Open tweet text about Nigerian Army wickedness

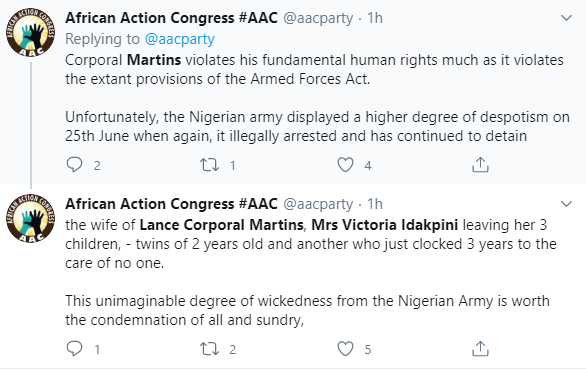coord(307,310)
